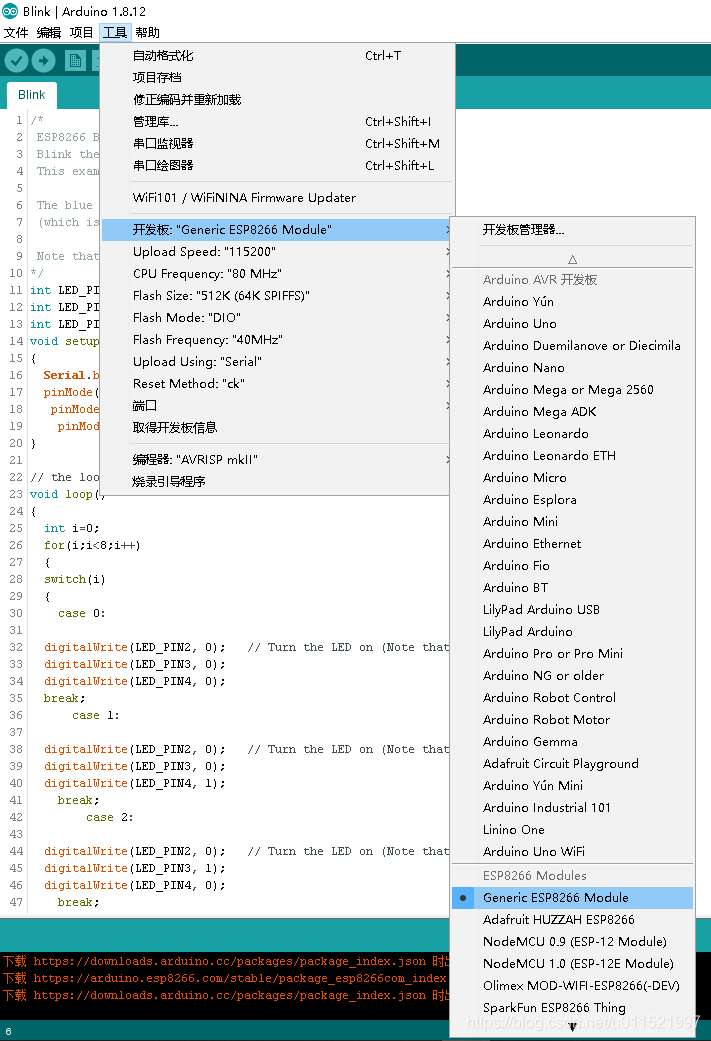Select Arduino Uno board
Image resolution: width=711 pixels, height=1041 pixels.
[x=572, y=323]
